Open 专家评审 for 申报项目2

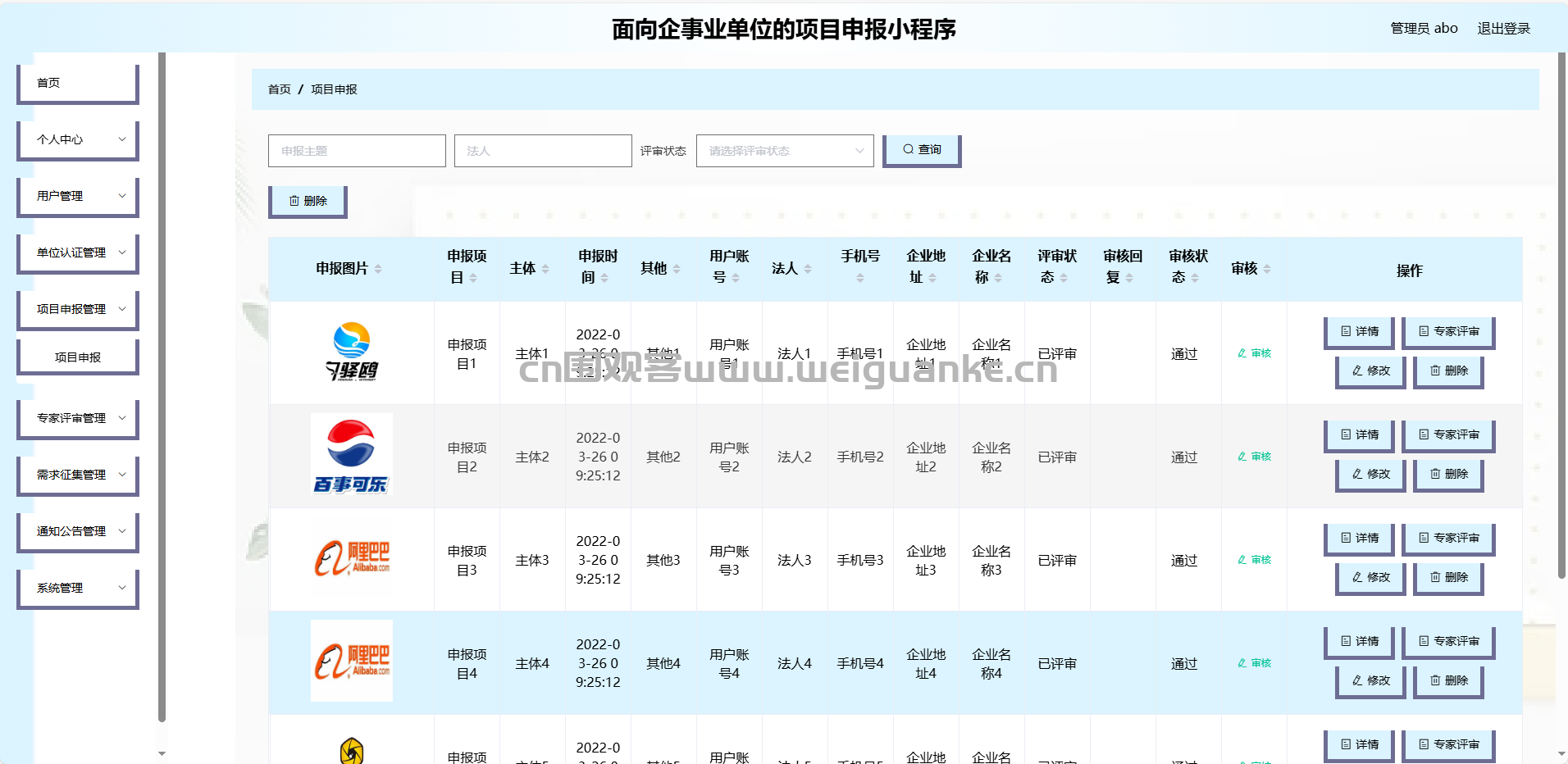[x=1448, y=435]
